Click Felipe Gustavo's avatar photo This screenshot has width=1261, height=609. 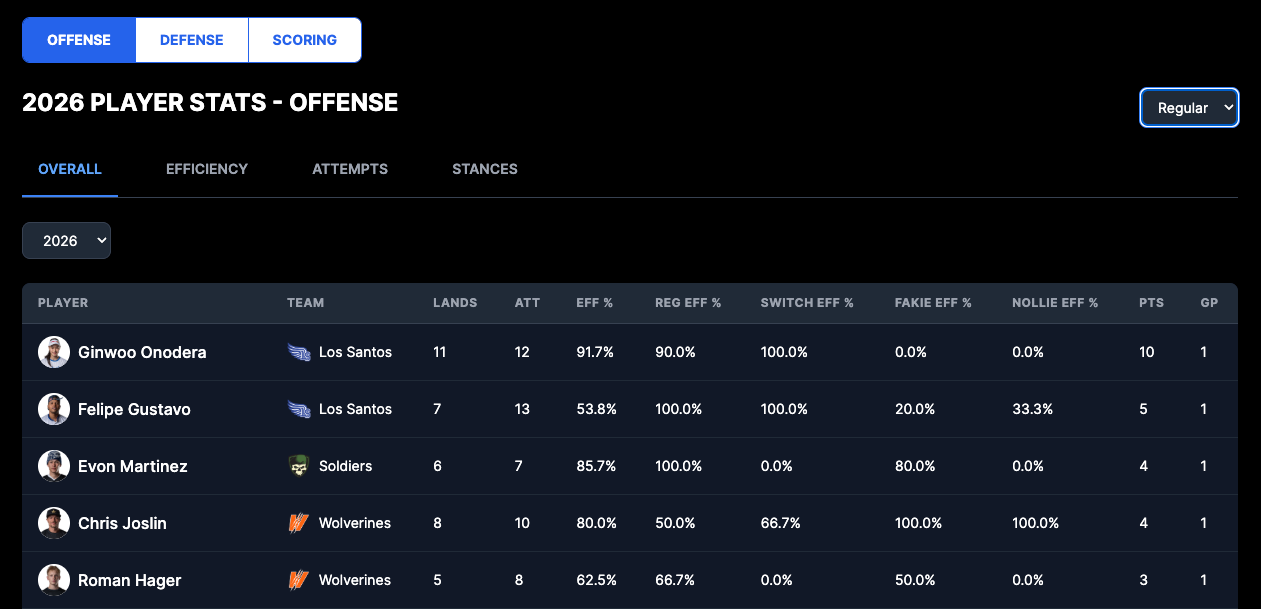pyautogui.click(x=54, y=409)
